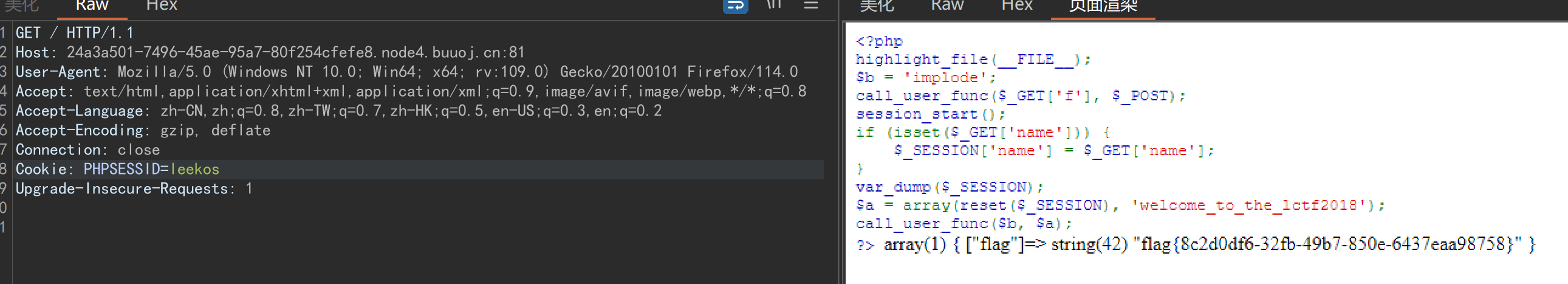Open 美化 tab in response panel

tap(877, 5)
